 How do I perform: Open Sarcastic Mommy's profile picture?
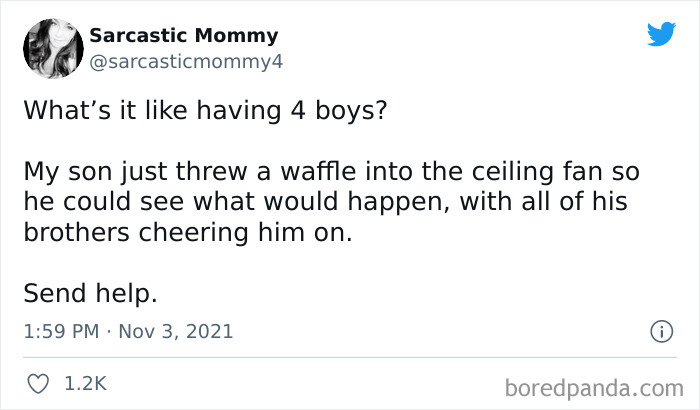coord(48,48)
